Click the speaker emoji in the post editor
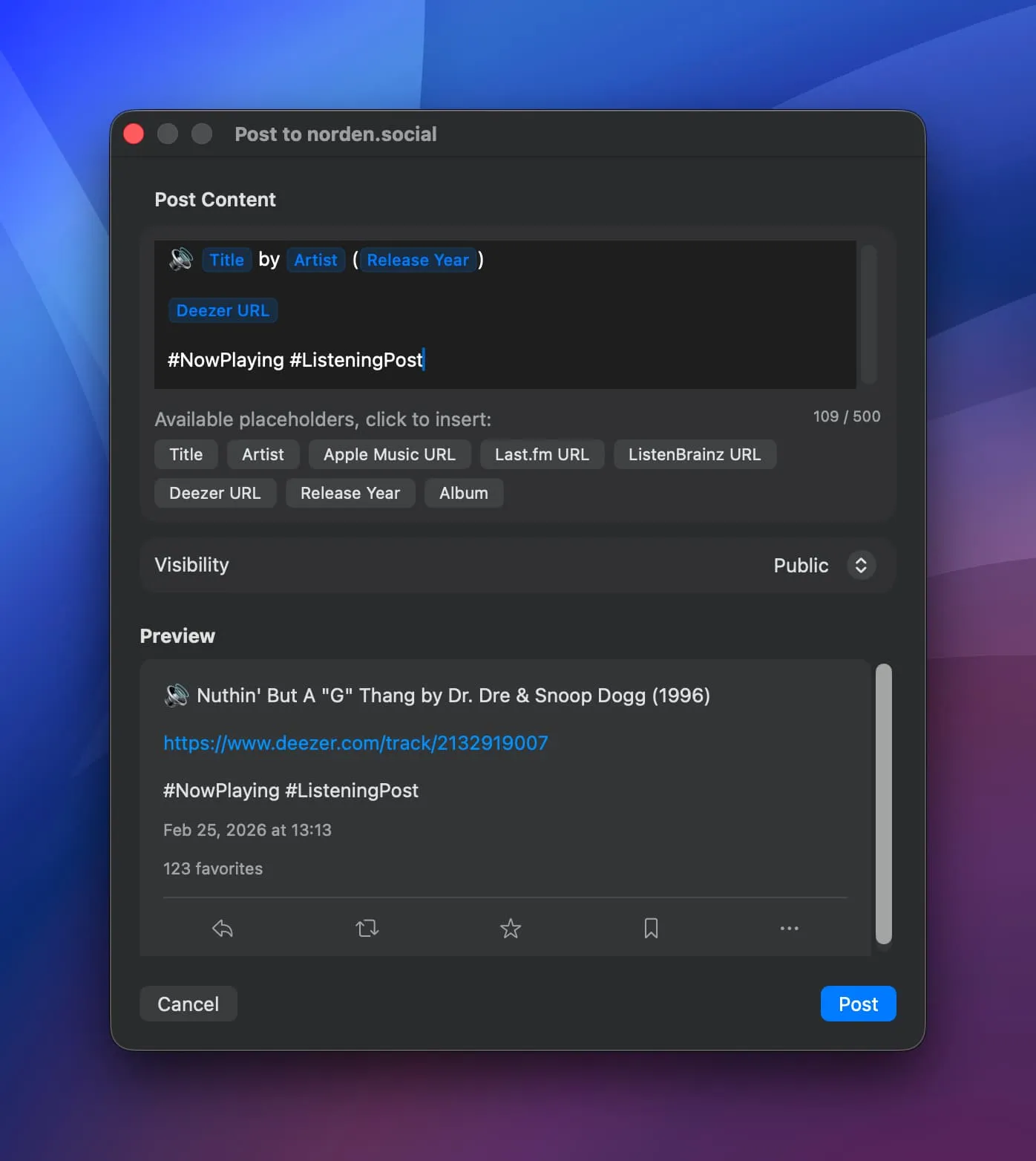This screenshot has height=1161, width=1036. [180, 259]
